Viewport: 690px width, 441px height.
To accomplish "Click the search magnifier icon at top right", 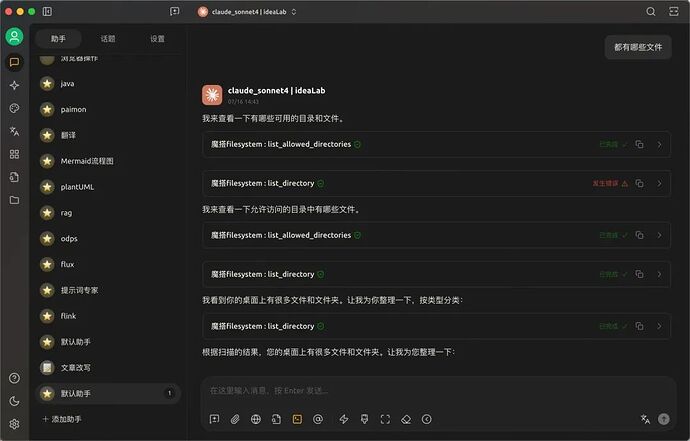I will pyautogui.click(x=651, y=11).
